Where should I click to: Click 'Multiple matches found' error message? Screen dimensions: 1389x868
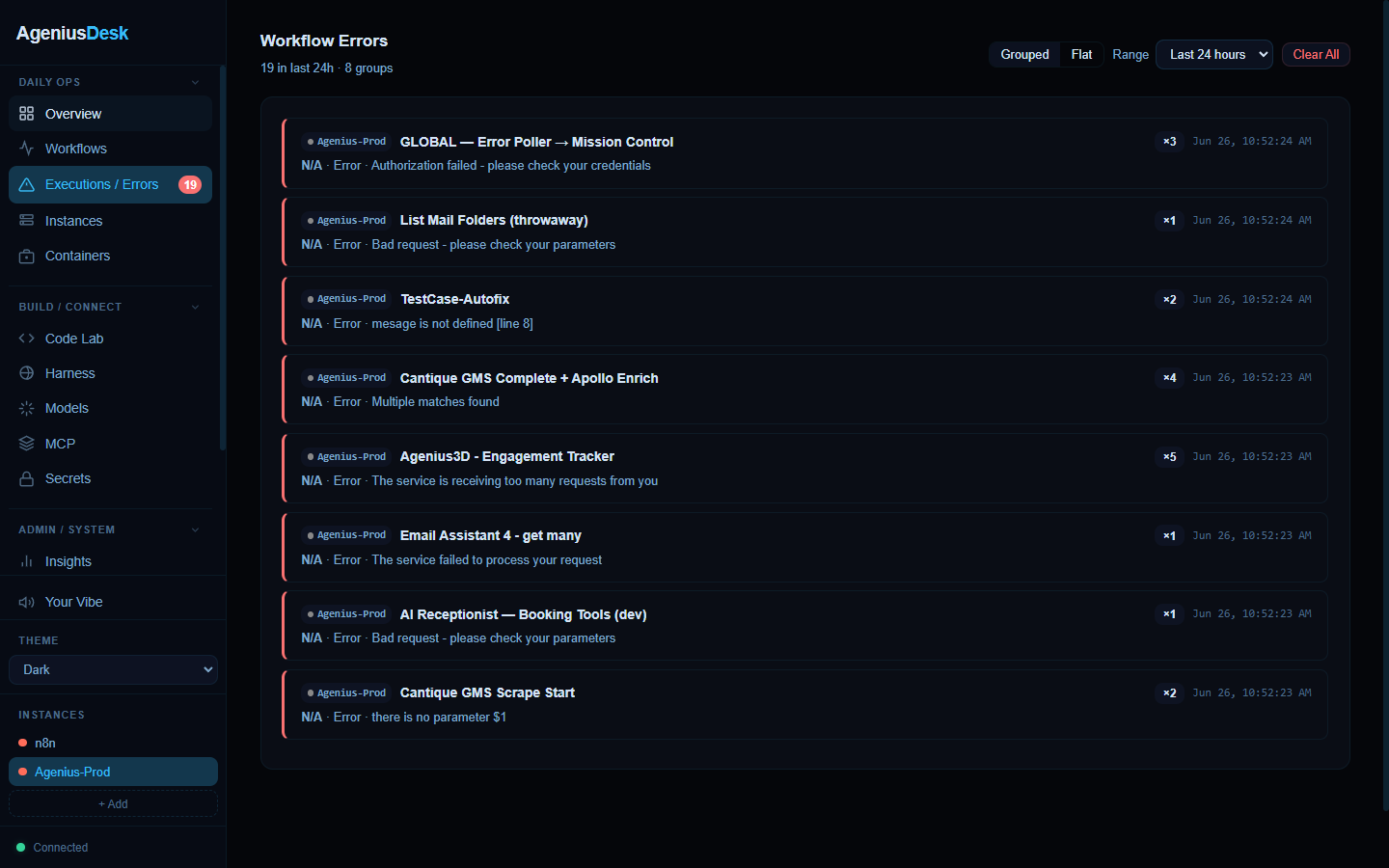[436, 402]
